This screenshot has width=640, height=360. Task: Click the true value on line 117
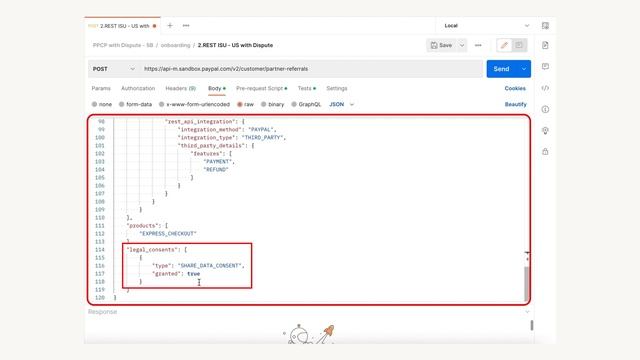pyautogui.click(x=193, y=274)
